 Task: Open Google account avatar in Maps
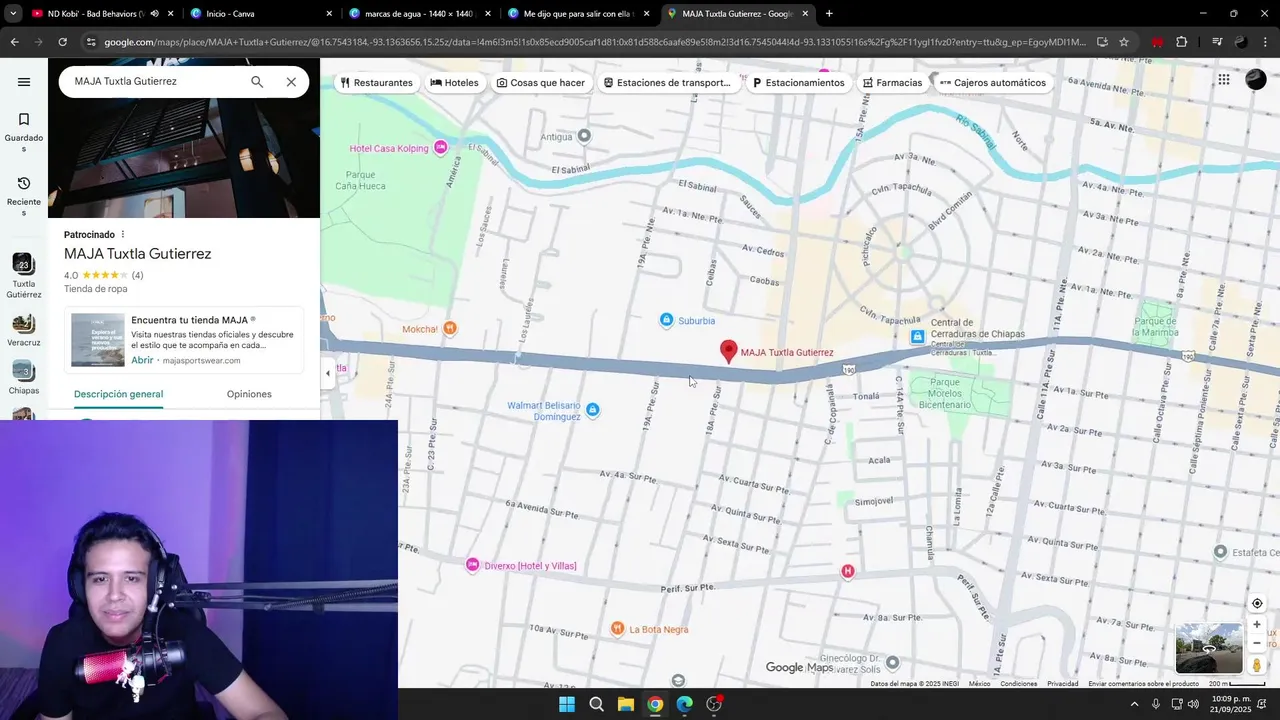click(x=1256, y=80)
